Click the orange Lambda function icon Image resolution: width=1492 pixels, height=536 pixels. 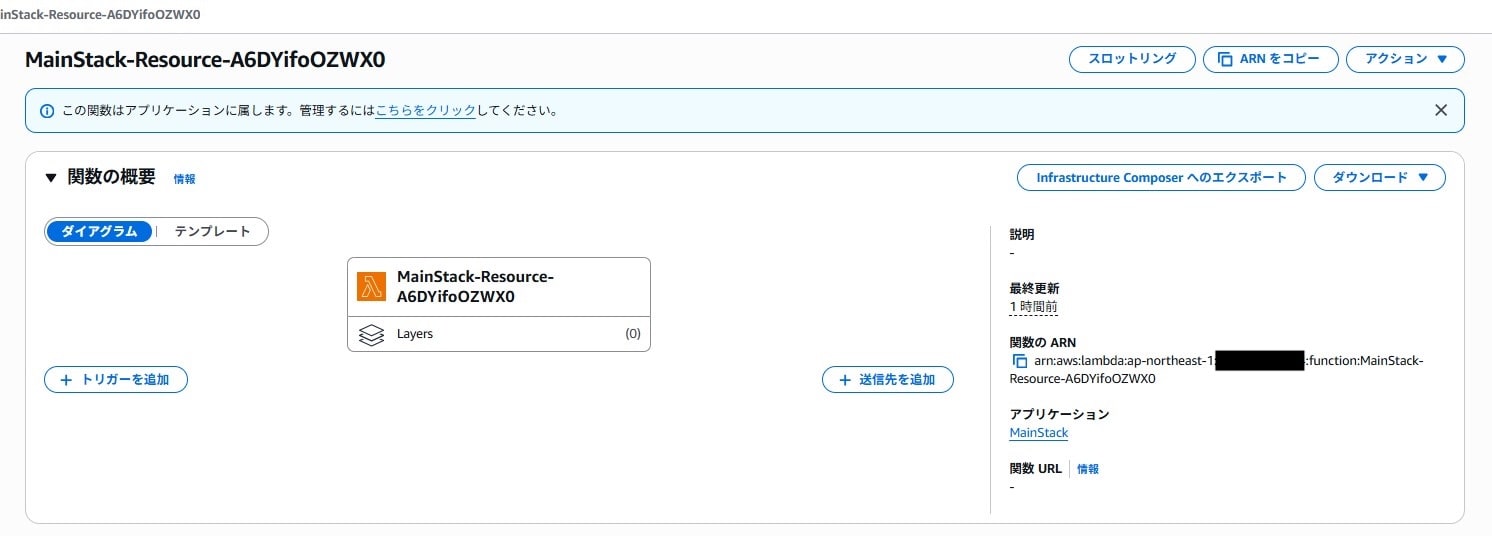tap(372, 287)
